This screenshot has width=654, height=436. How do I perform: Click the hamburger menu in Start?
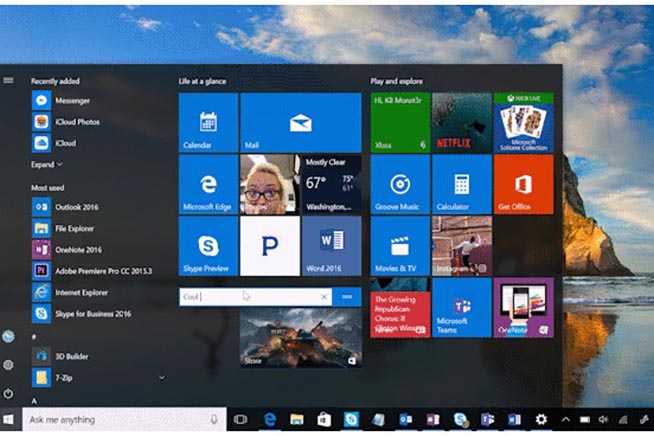[8, 80]
